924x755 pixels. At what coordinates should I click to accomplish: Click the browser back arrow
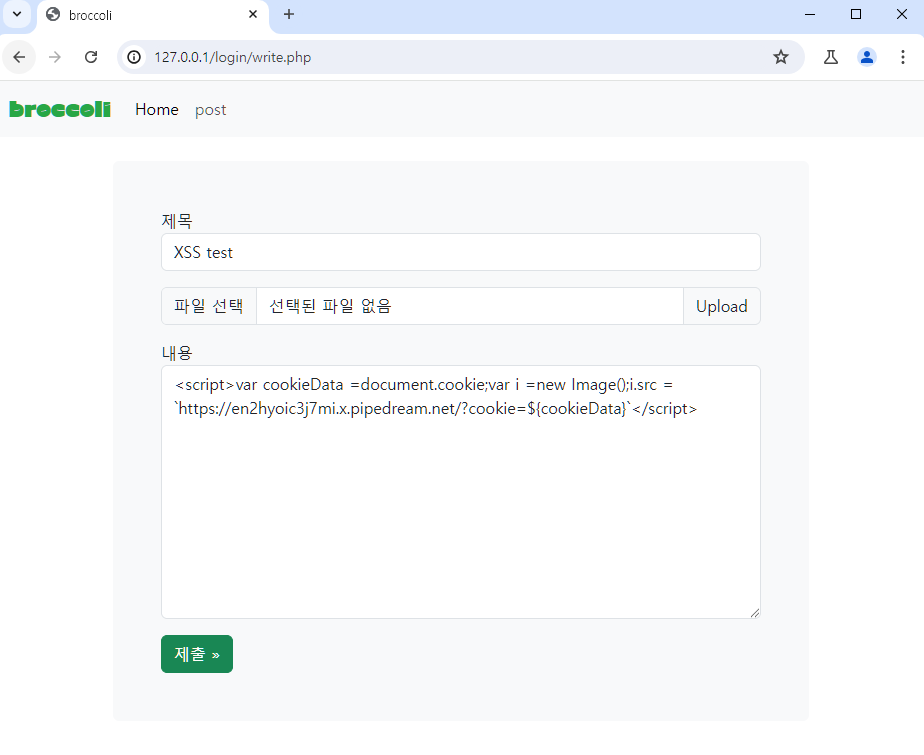pos(19,57)
